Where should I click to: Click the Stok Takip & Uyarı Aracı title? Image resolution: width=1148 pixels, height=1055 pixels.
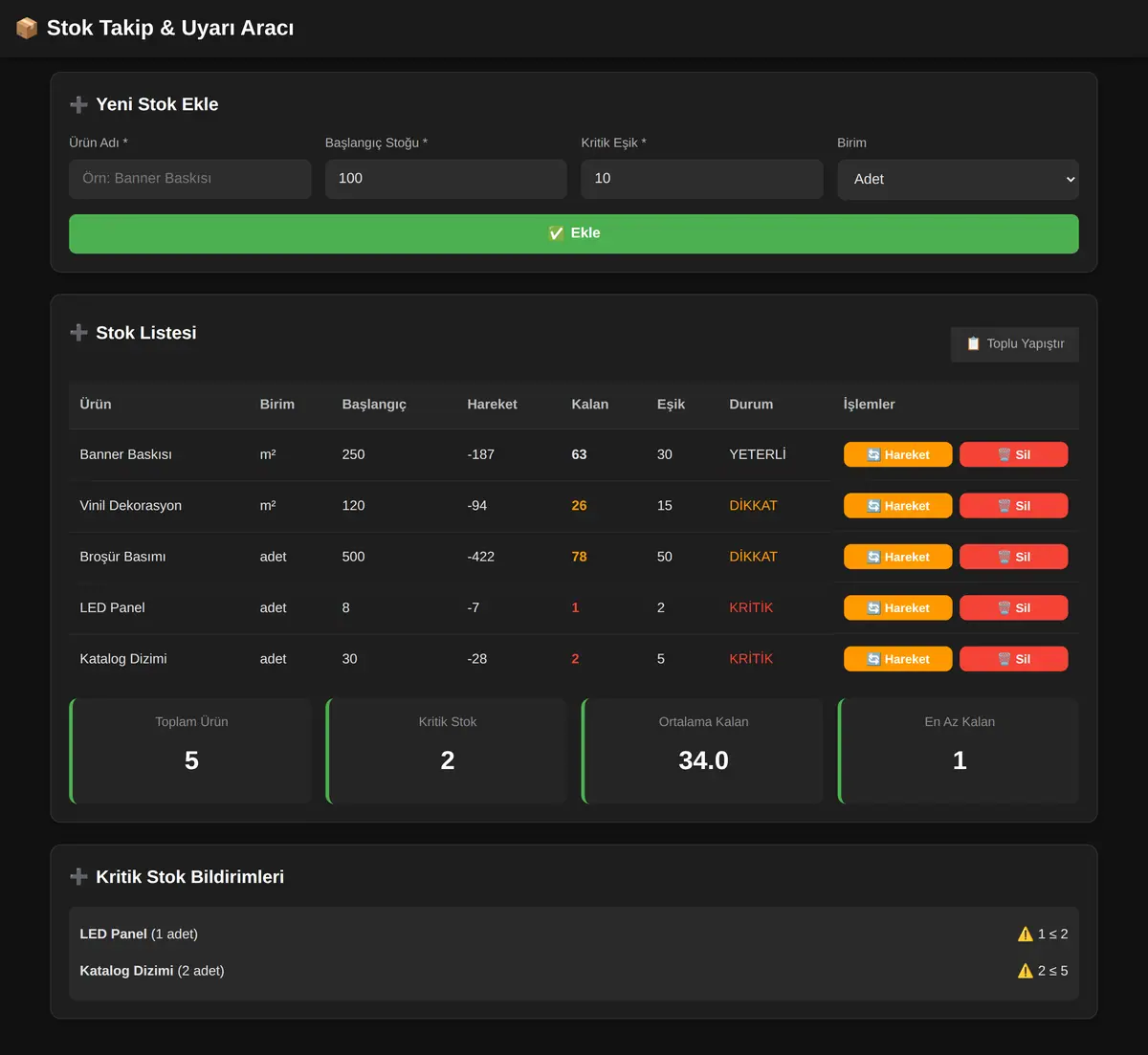pyautogui.click(x=170, y=29)
